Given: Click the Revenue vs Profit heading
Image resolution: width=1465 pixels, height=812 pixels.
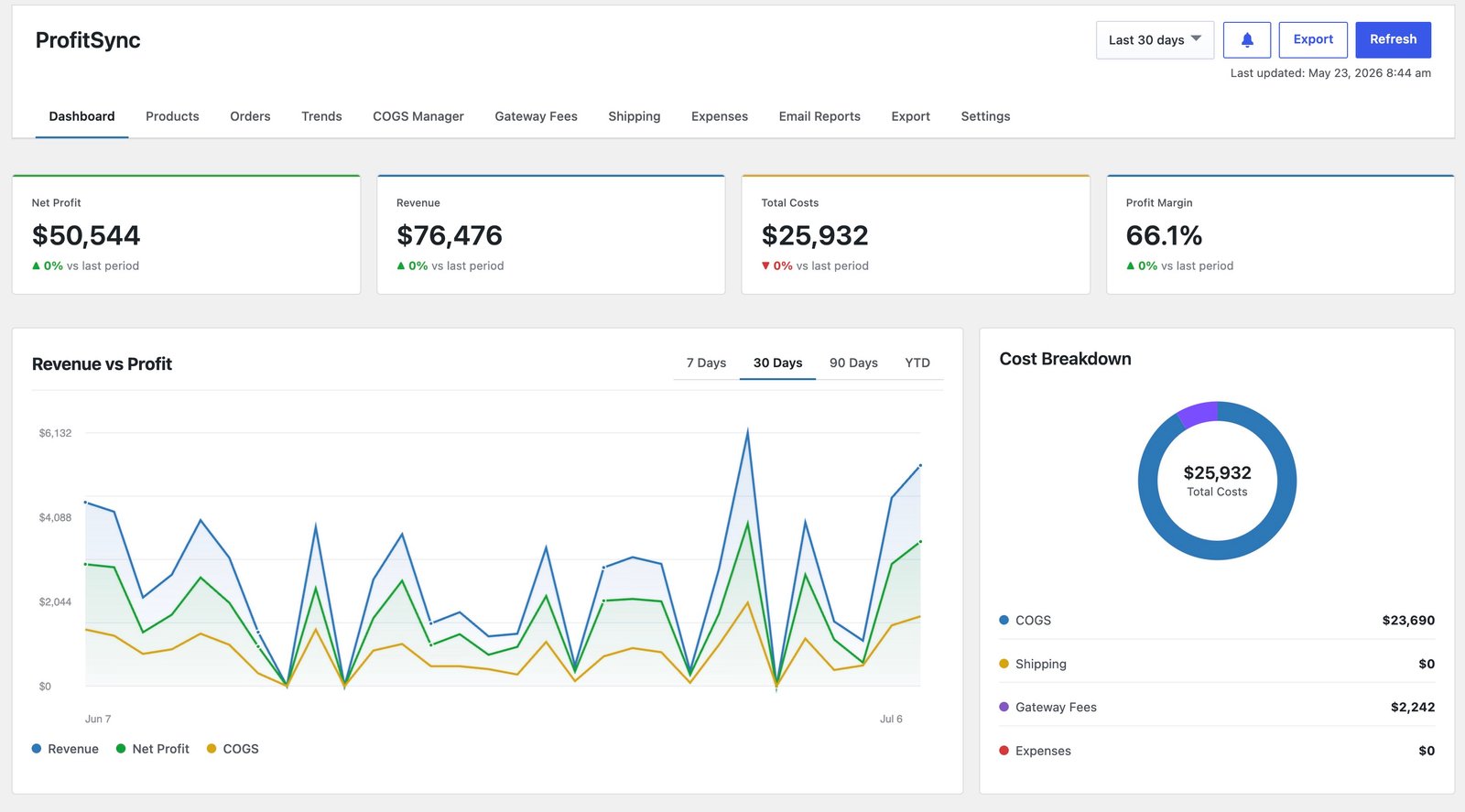Looking at the screenshot, I should pos(102,364).
